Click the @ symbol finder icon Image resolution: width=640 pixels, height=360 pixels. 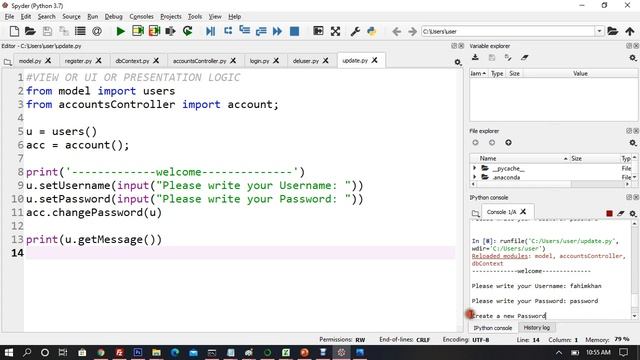click(97, 31)
